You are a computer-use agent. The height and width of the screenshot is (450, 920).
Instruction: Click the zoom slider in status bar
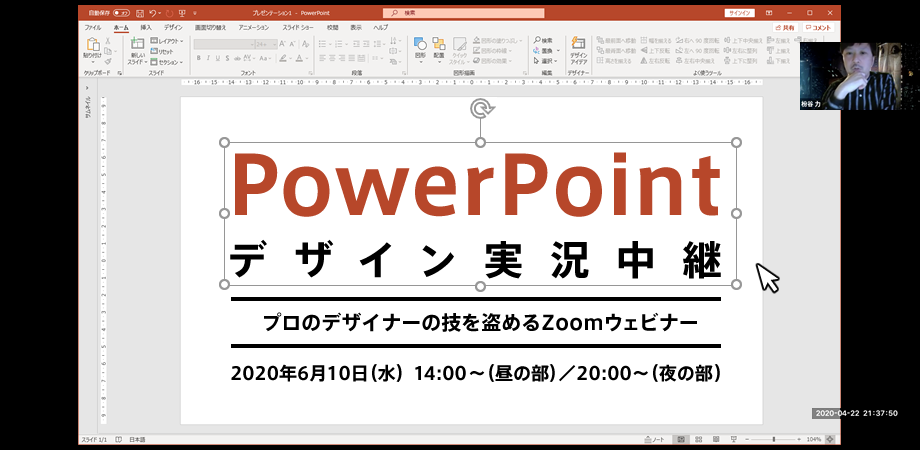(773, 439)
